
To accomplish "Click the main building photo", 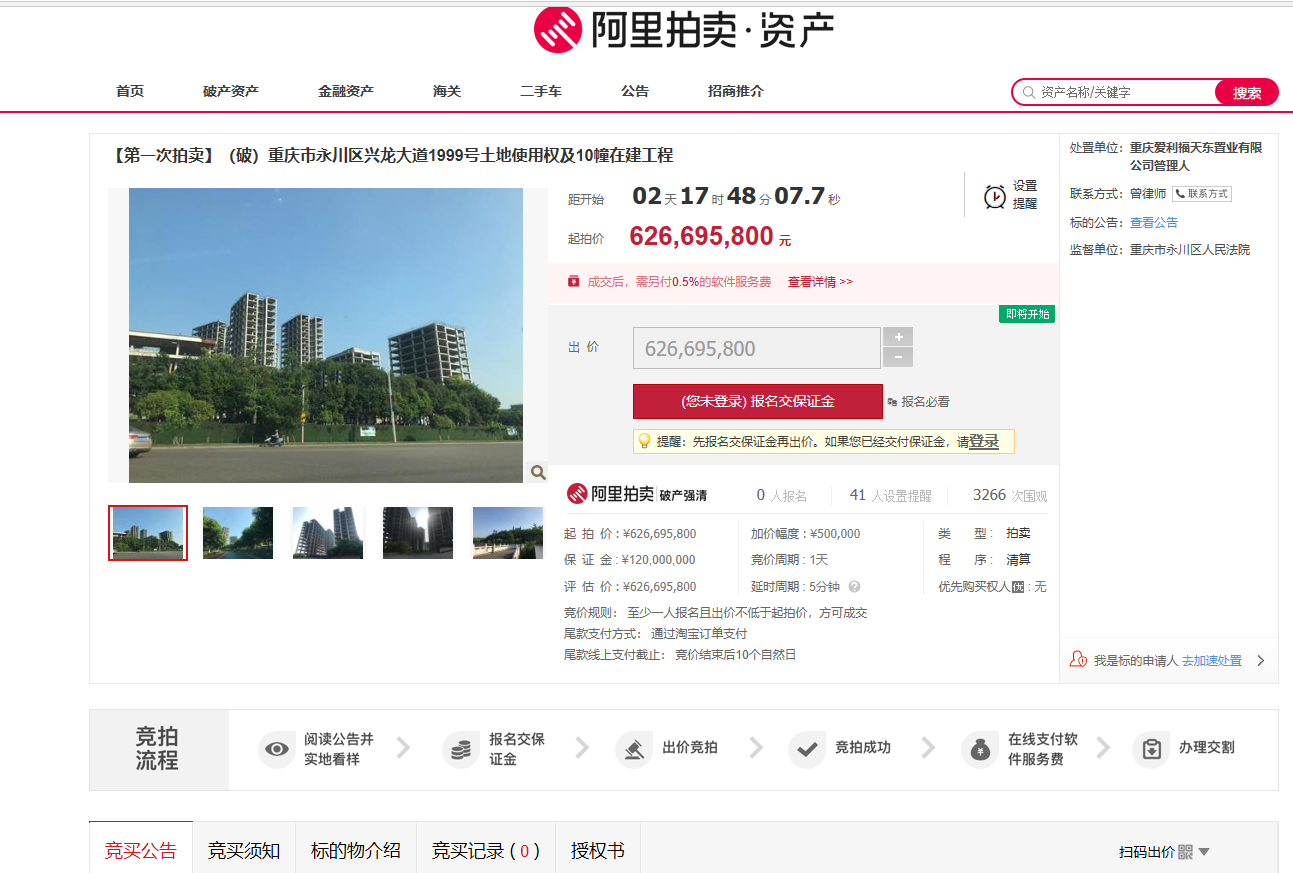I will click(x=326, y=336).
